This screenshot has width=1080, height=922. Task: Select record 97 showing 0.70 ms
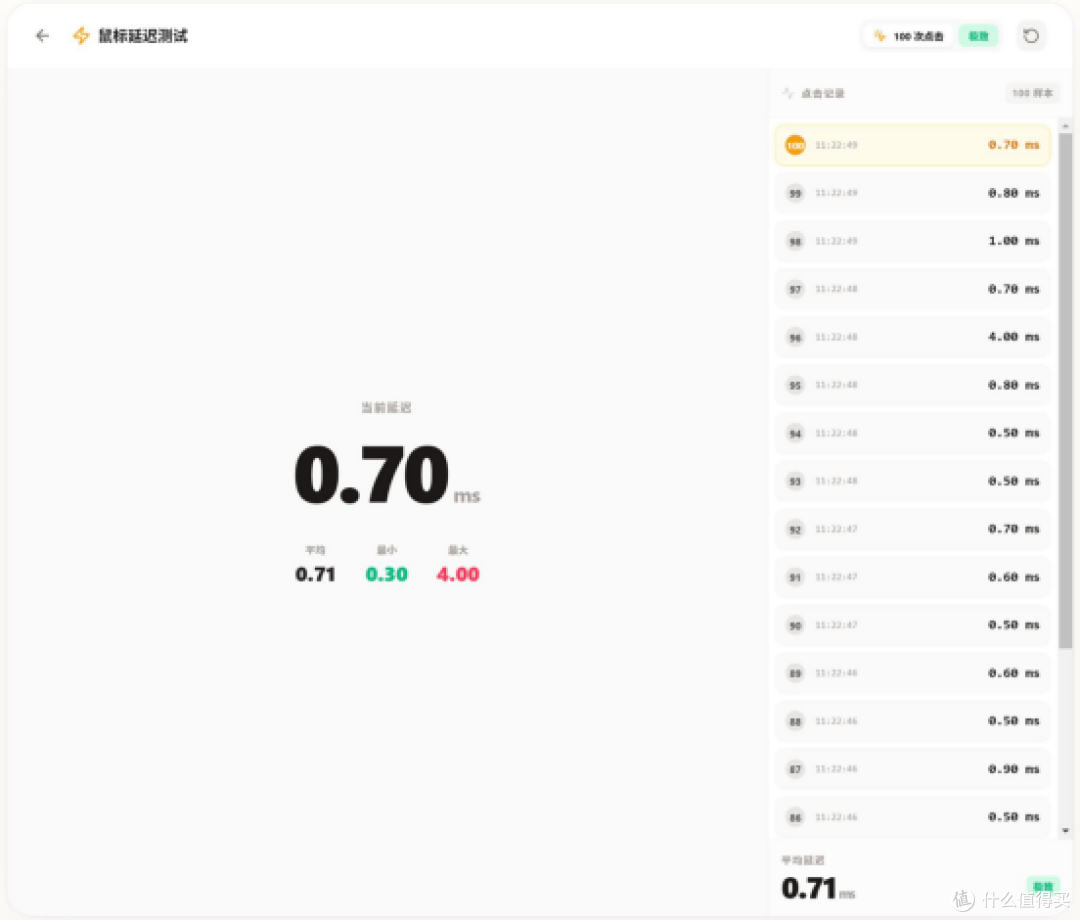(912, 289)
